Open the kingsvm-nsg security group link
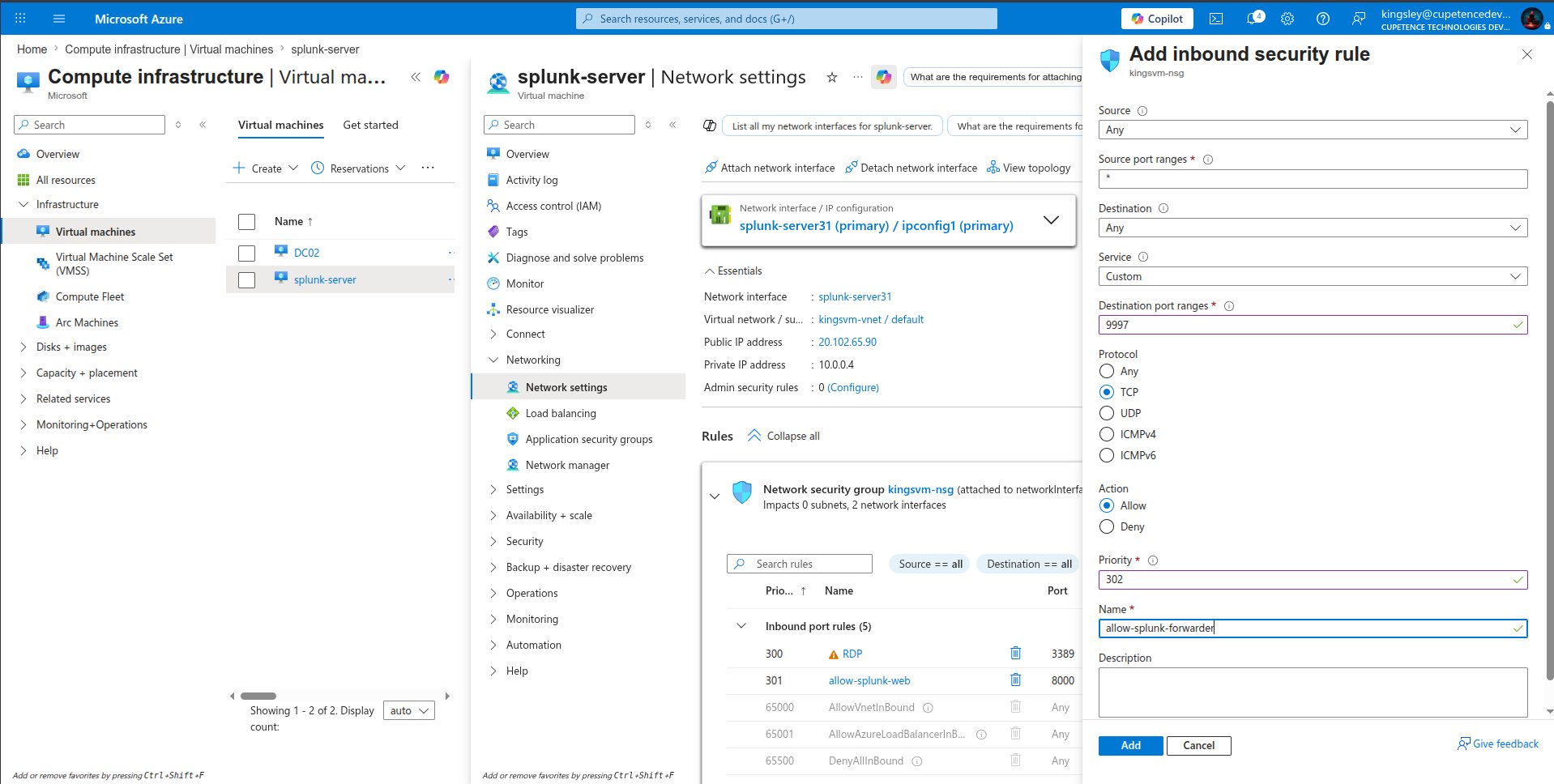 coord(920,489)
